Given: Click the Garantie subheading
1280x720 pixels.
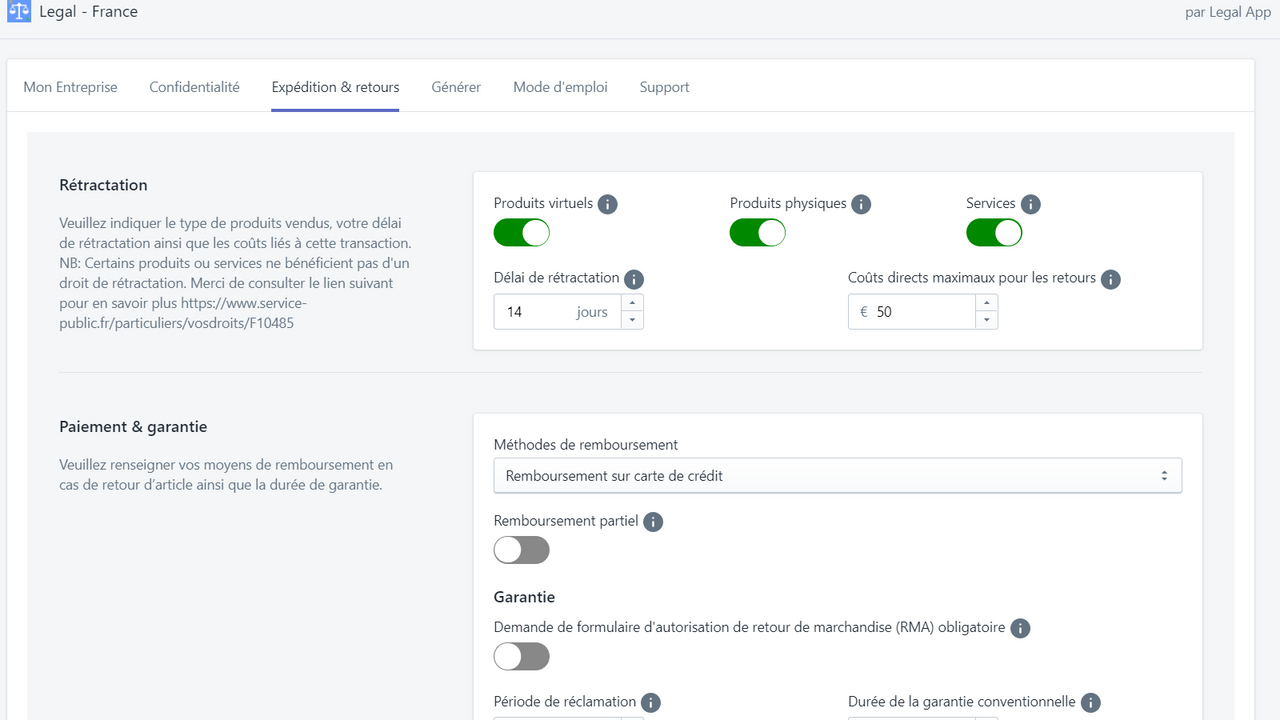Looking at the screenshot, I should tap(524, 597).
